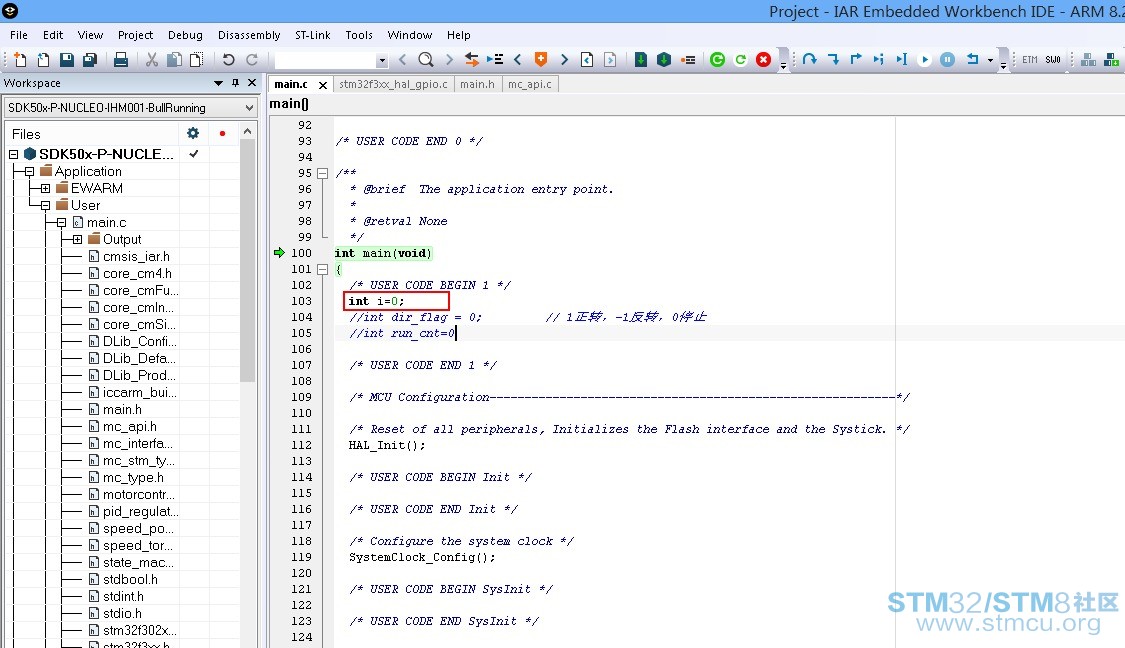1125x648 pixels.
Task: Collapse the SDK50x-P-NUCLE project root node
Action: pyautogui.click(x=14, y=154)
